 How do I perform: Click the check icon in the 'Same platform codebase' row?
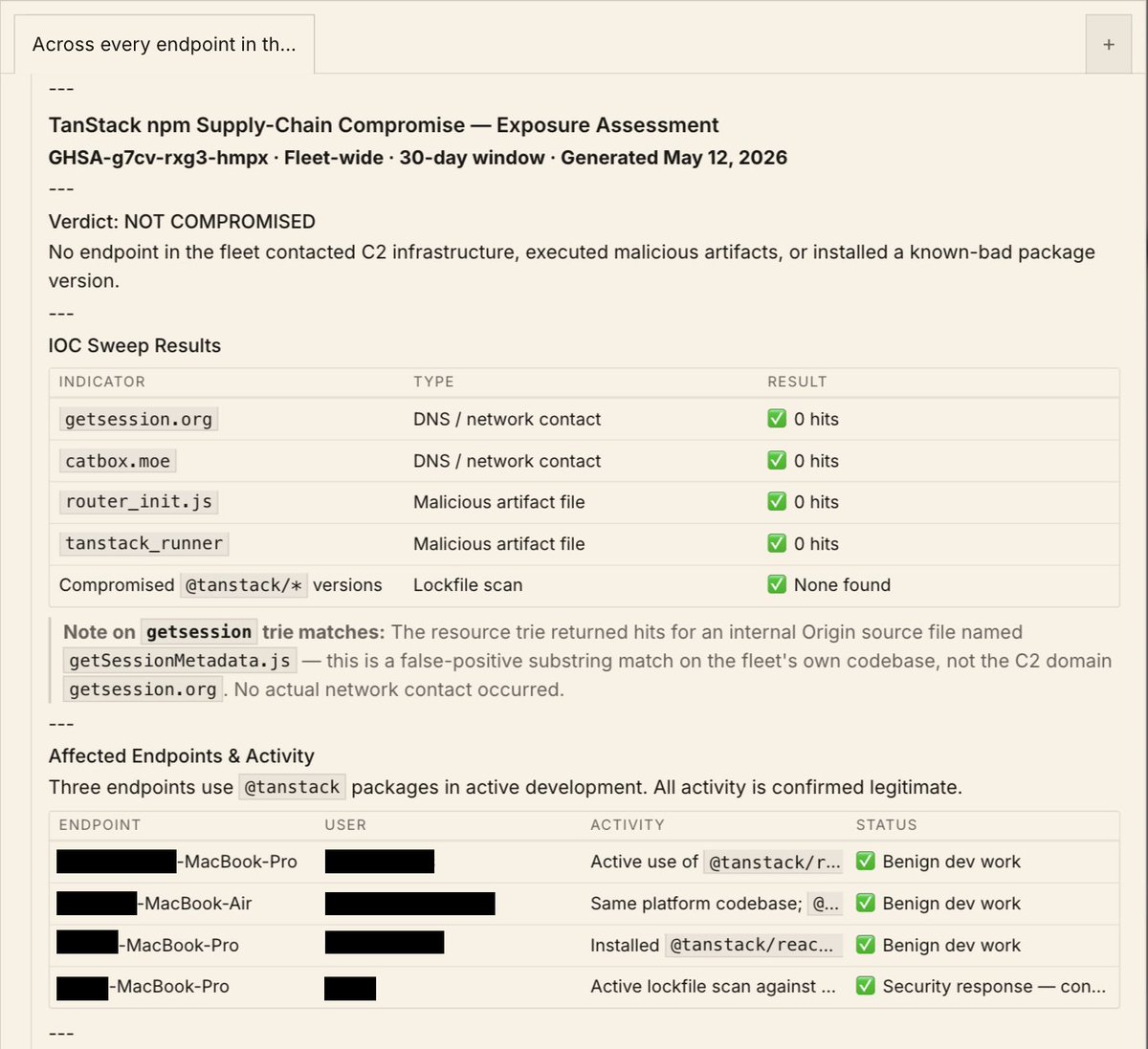click(866, 904)
